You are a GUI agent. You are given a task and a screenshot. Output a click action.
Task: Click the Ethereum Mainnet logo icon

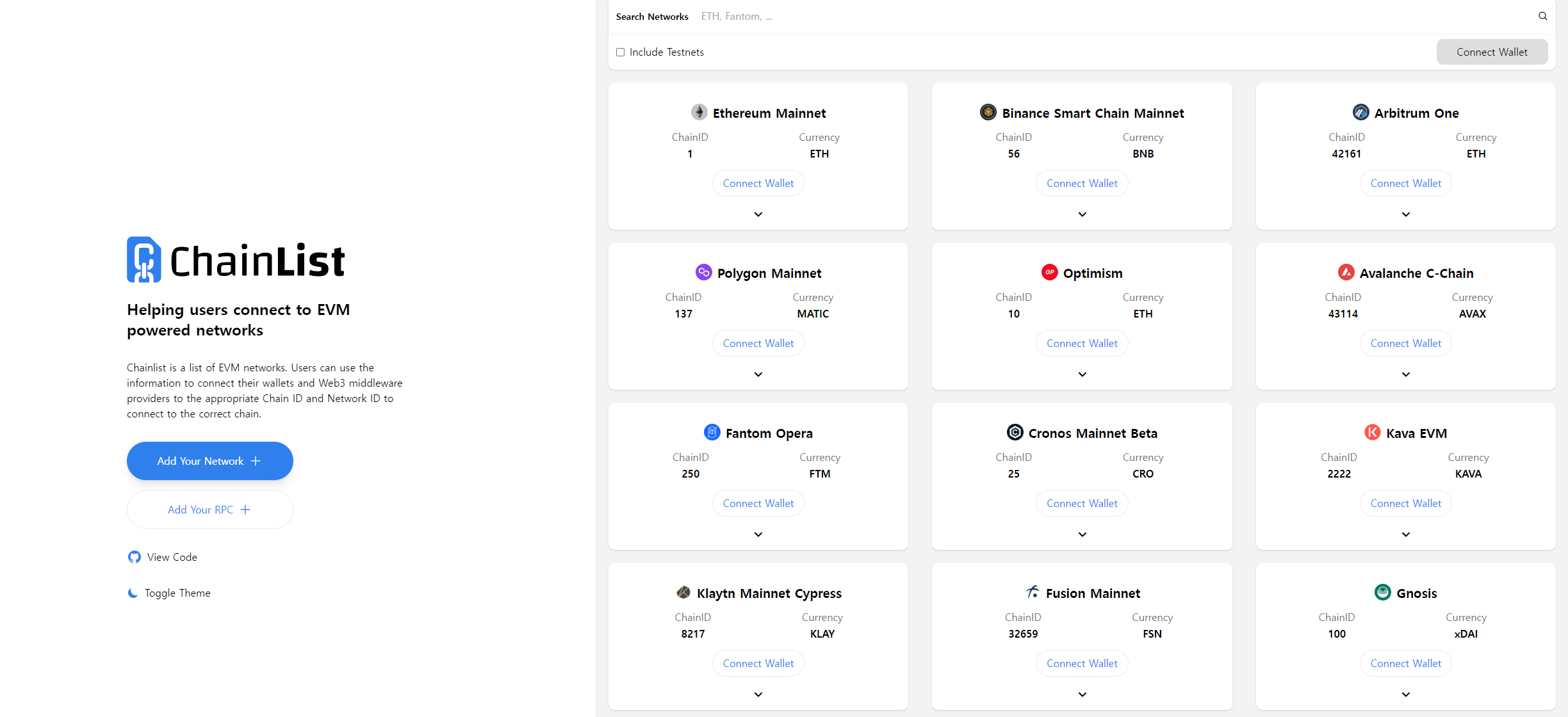699,113
